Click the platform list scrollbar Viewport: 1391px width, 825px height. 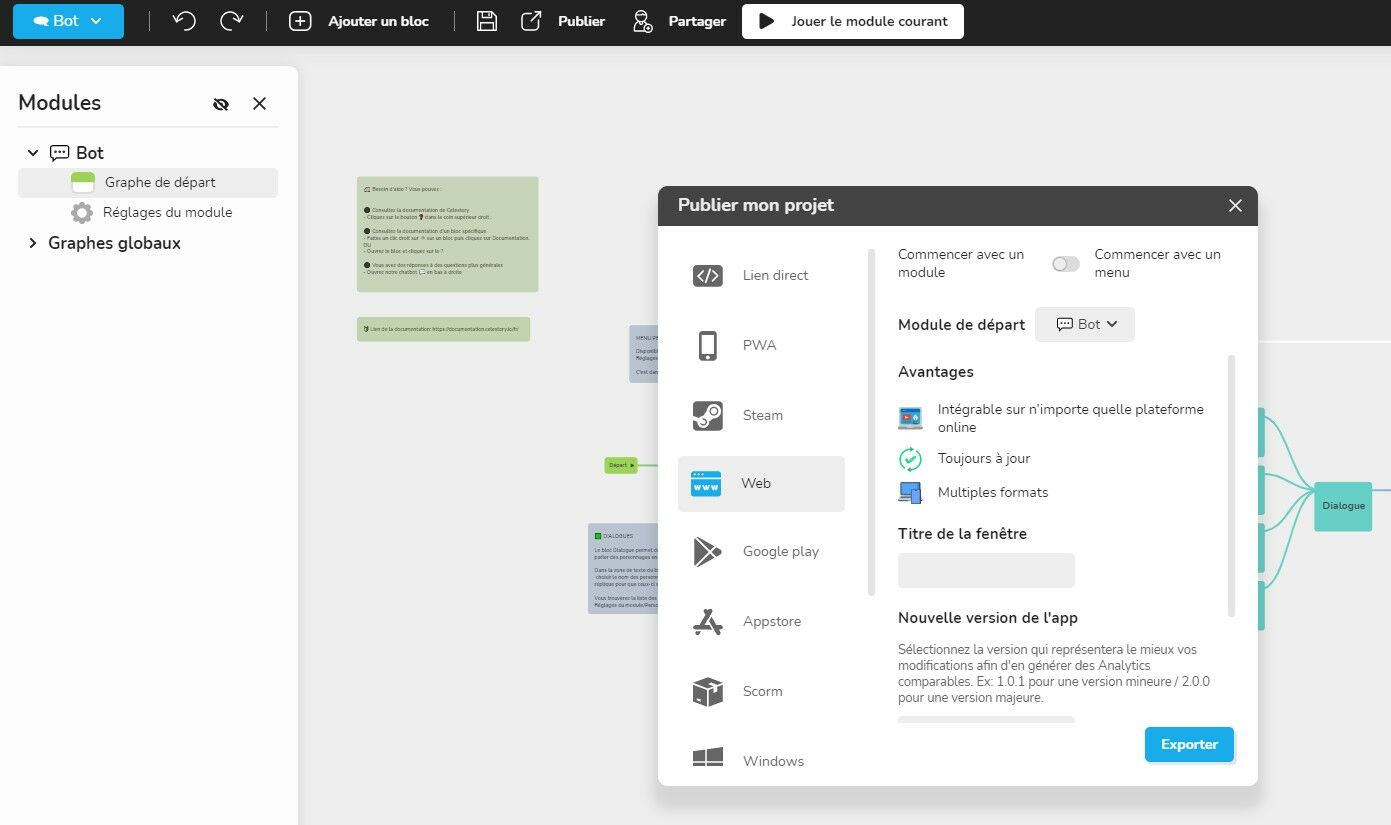click(871, 422)
